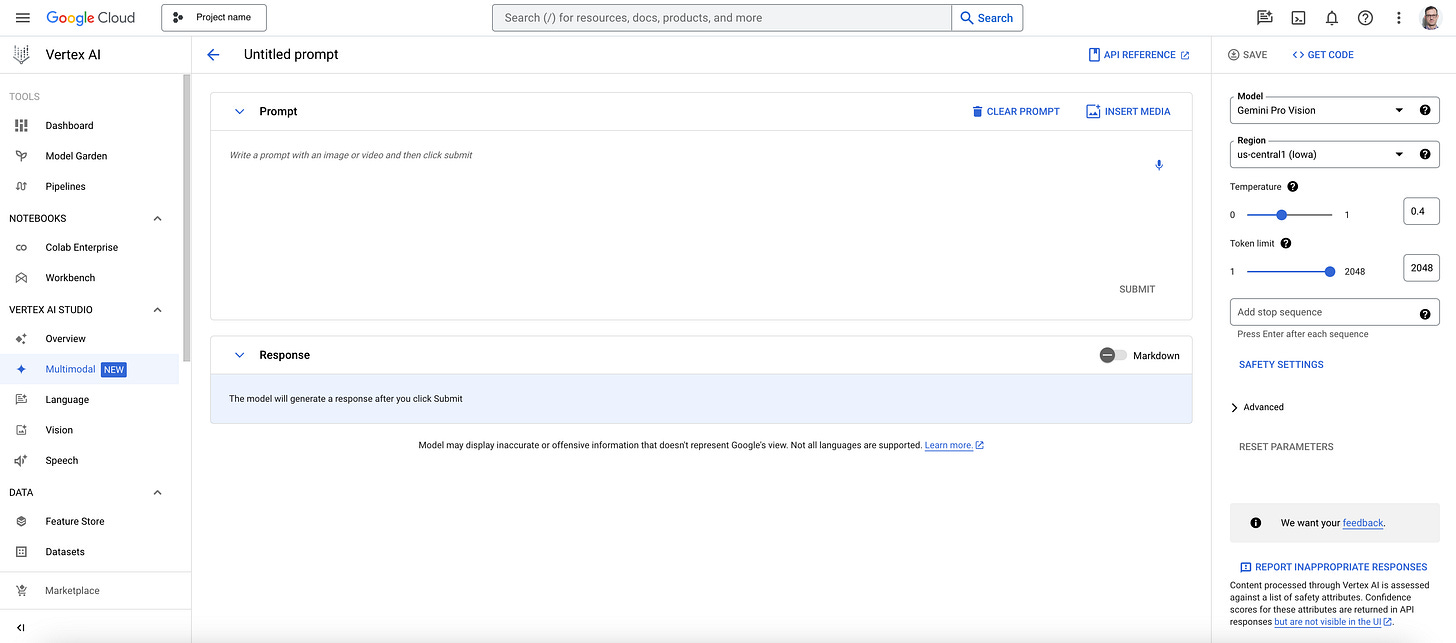The image size is (1456, 643).
Task: Click Insert Media
Action: click(1128, 111)
